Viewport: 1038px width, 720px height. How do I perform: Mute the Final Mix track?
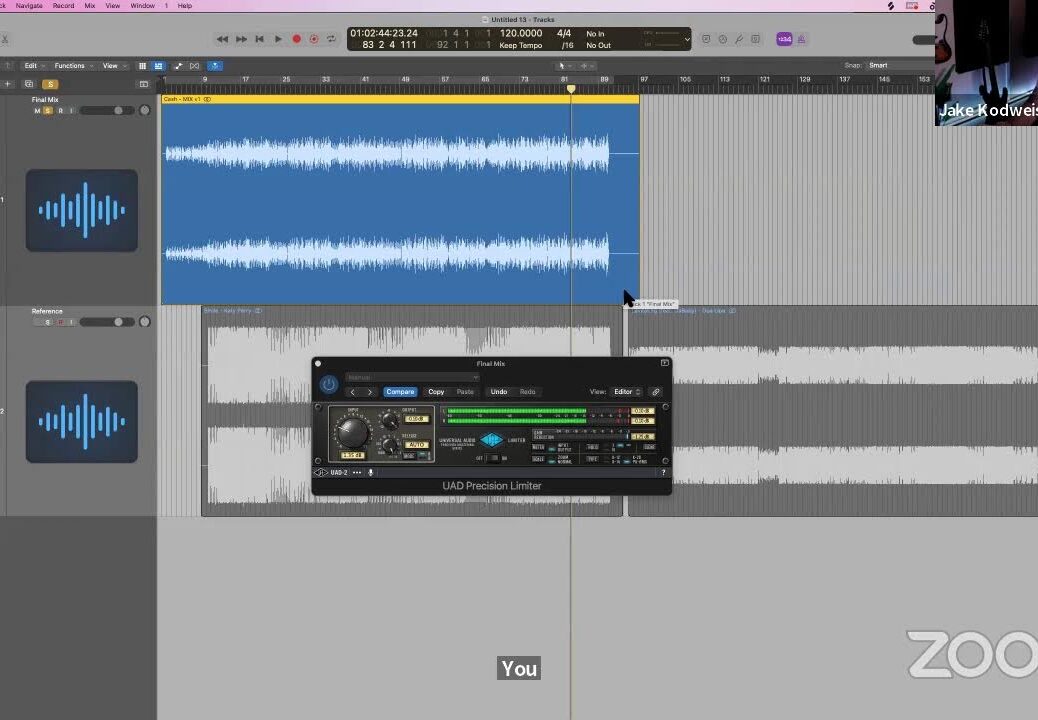point(37,111)
